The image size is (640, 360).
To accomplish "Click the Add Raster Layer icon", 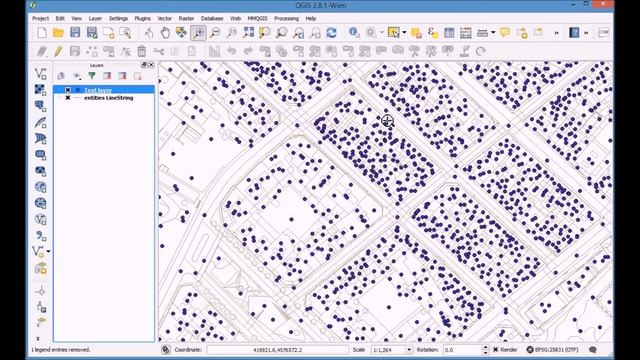I will [x=40, y=90].
